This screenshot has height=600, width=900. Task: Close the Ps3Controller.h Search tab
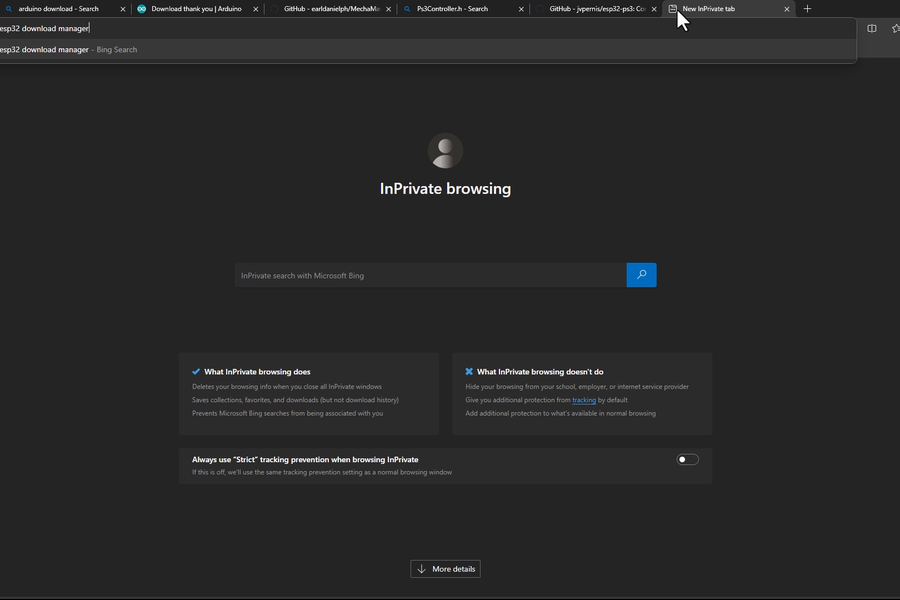point(521,9)
